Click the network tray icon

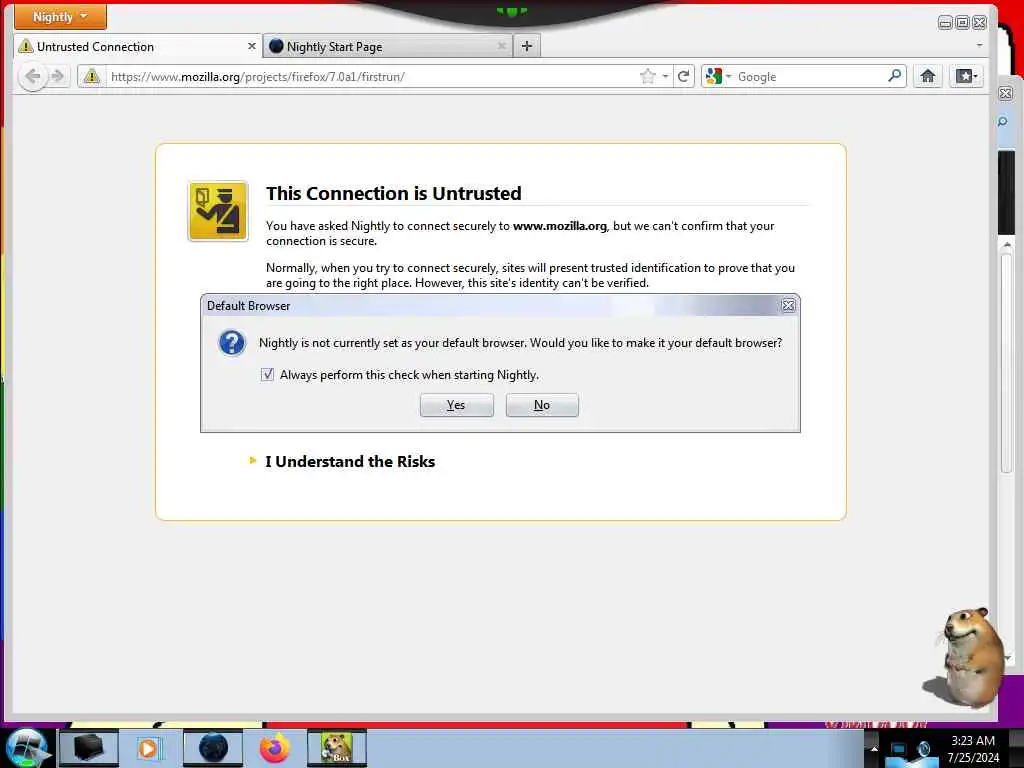click(x=899, y=751)
